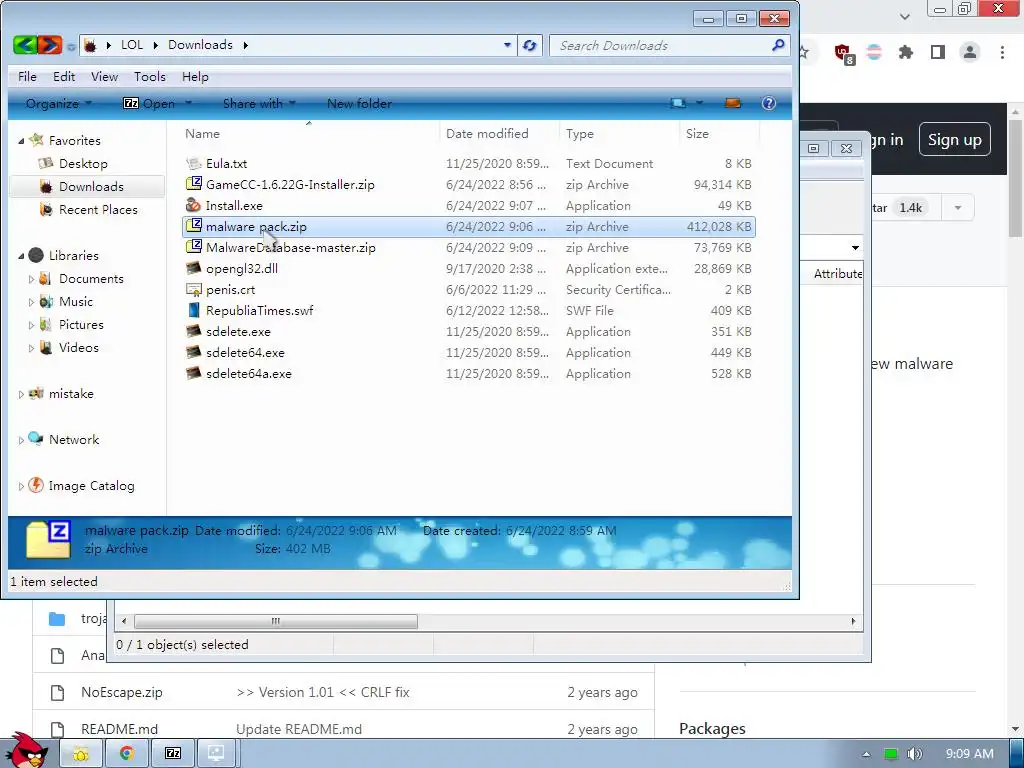Image resolution: width=1024 pixels, height=768 pixels.
Task: Click the change view icon in toolbar
Action: tap(678, 103)
